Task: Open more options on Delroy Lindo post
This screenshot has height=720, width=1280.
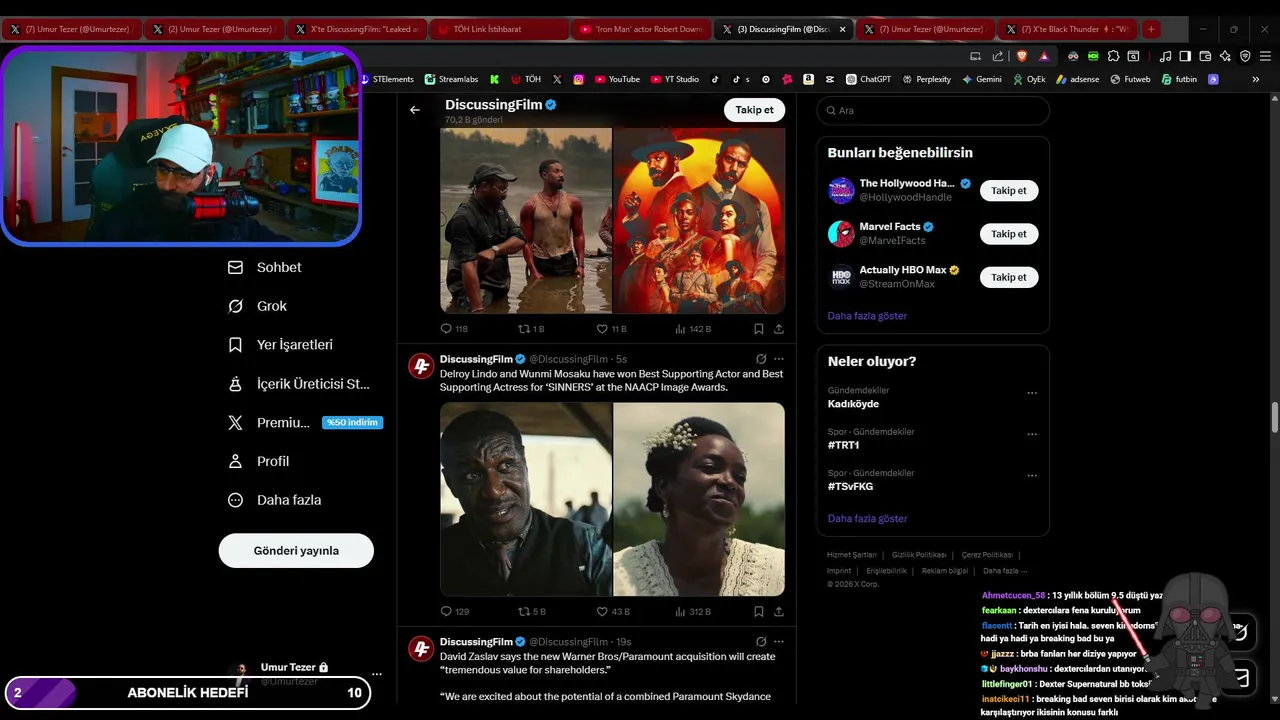Action: 779,359
